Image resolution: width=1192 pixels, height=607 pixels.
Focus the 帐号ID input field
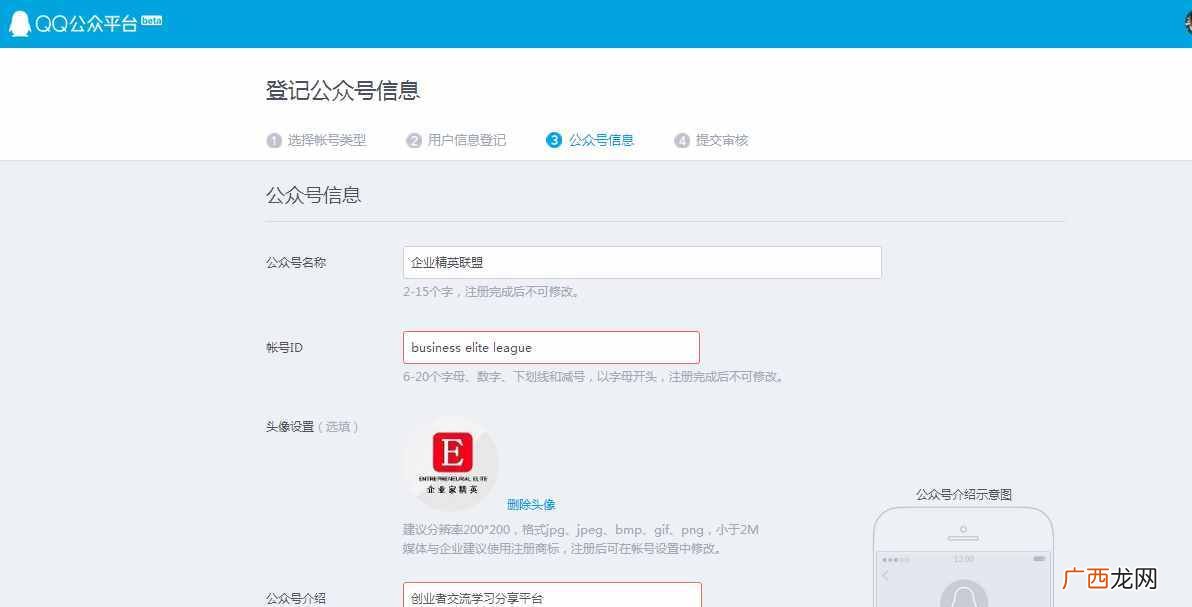coord(551,348)
